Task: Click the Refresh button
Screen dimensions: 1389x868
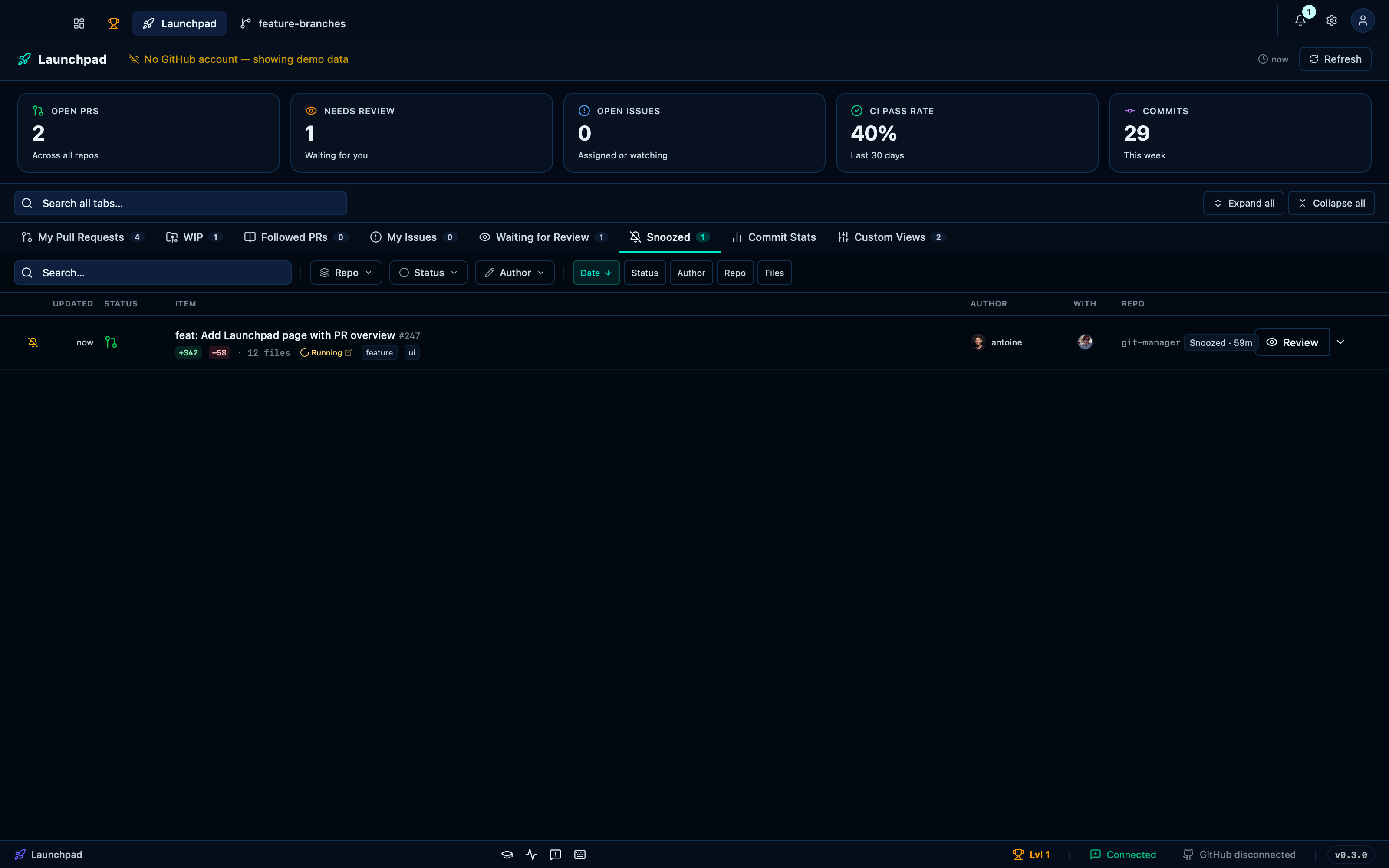Action: 1335,59
